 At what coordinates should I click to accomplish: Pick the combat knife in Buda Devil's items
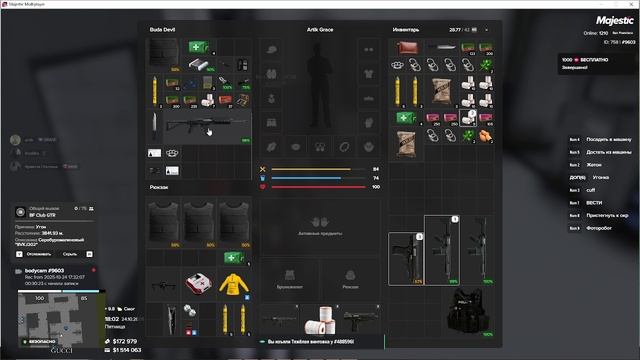coord(154,127)
